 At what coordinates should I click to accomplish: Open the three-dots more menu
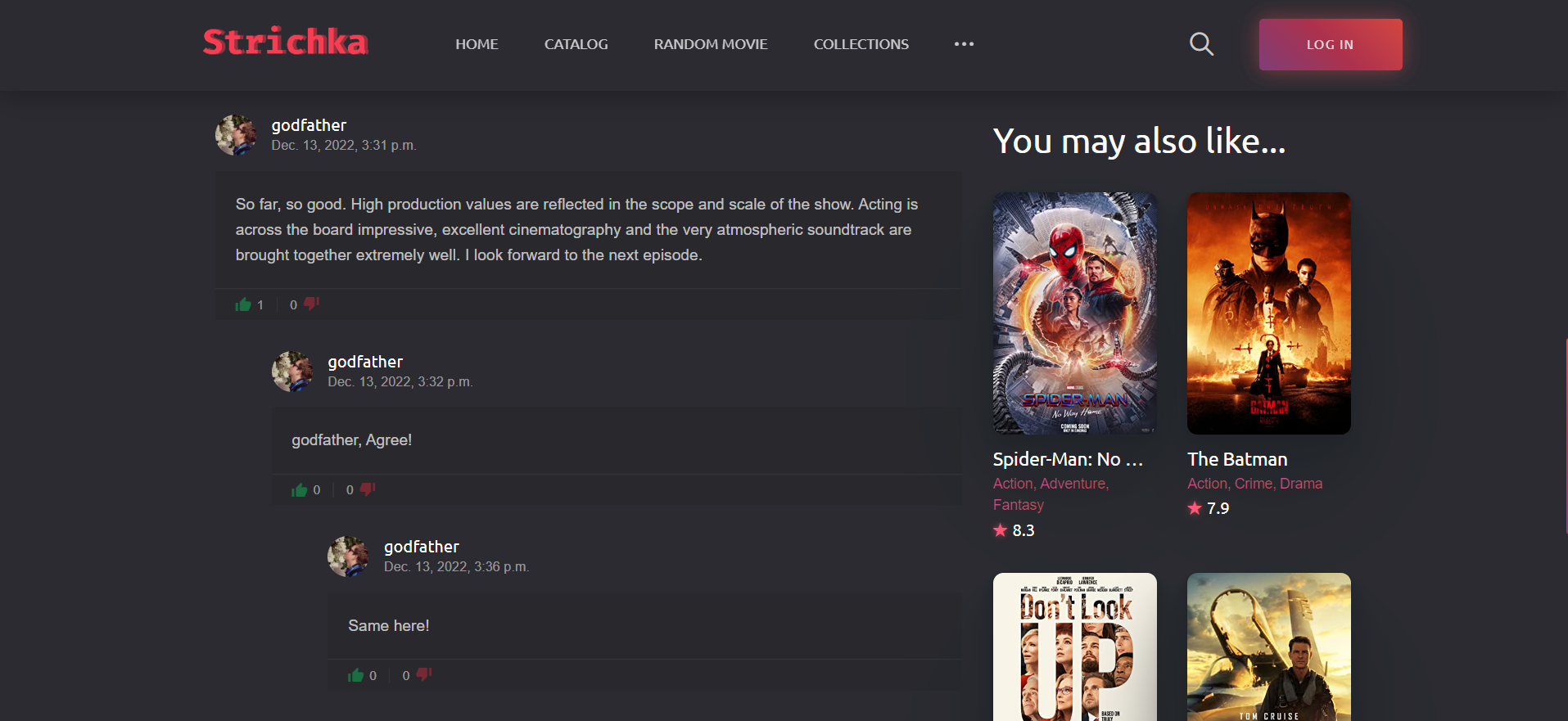964,44
